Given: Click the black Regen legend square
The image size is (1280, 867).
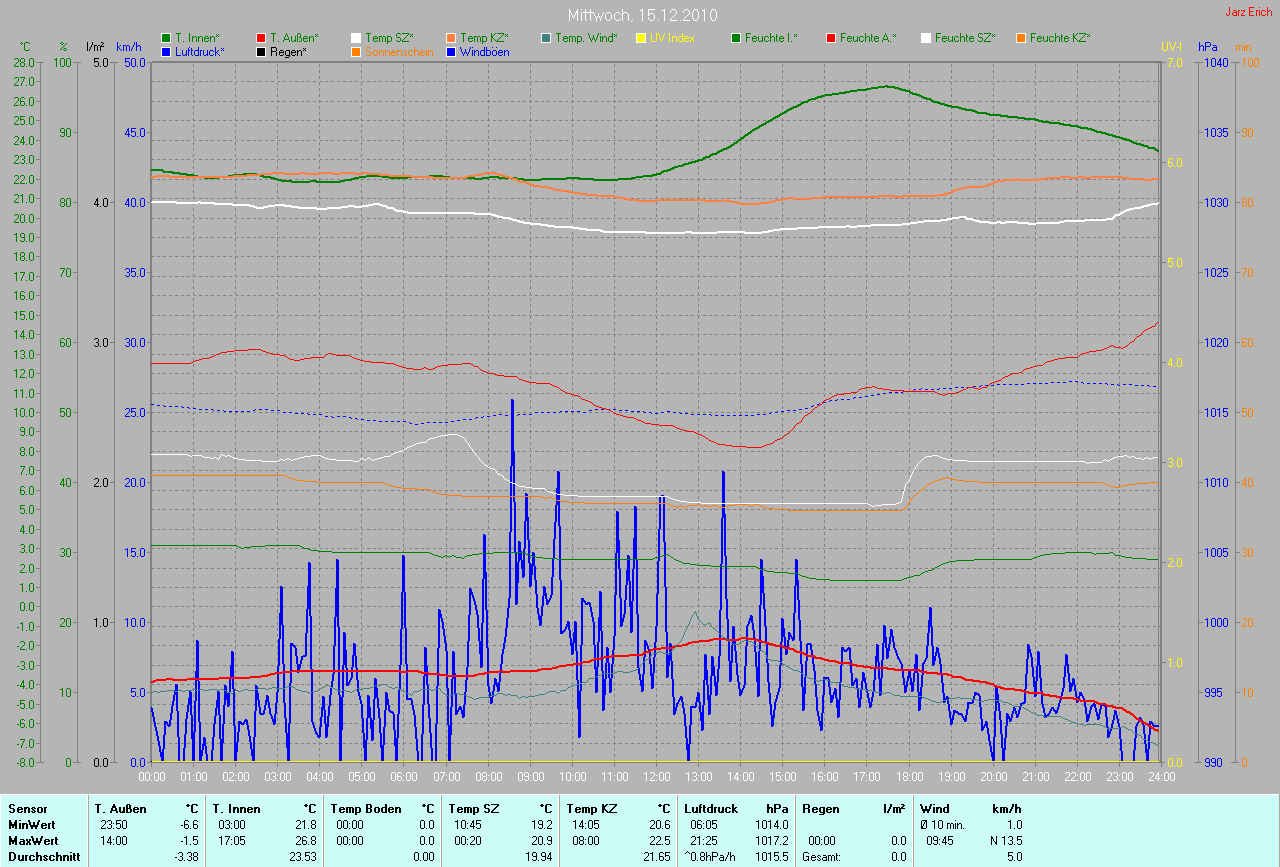Looking at the screenshot, I should tap(262, 51).
